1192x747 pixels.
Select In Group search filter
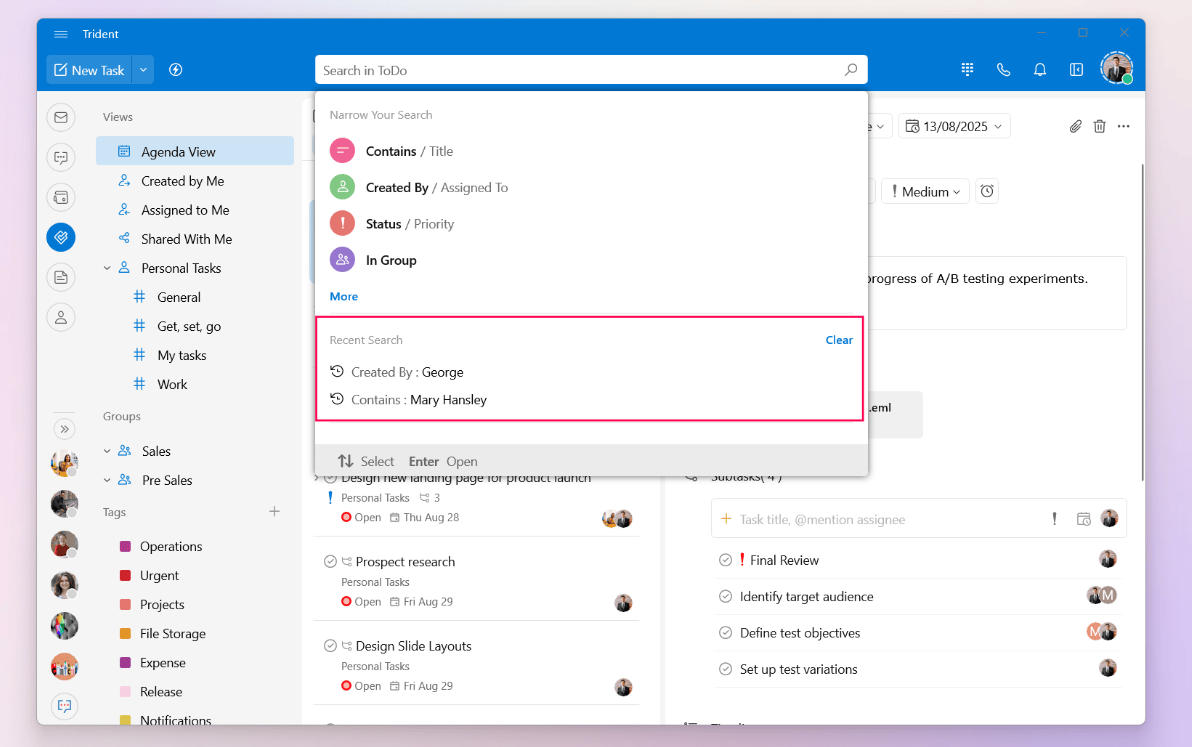pyautogui.click(x=591, y=260)
